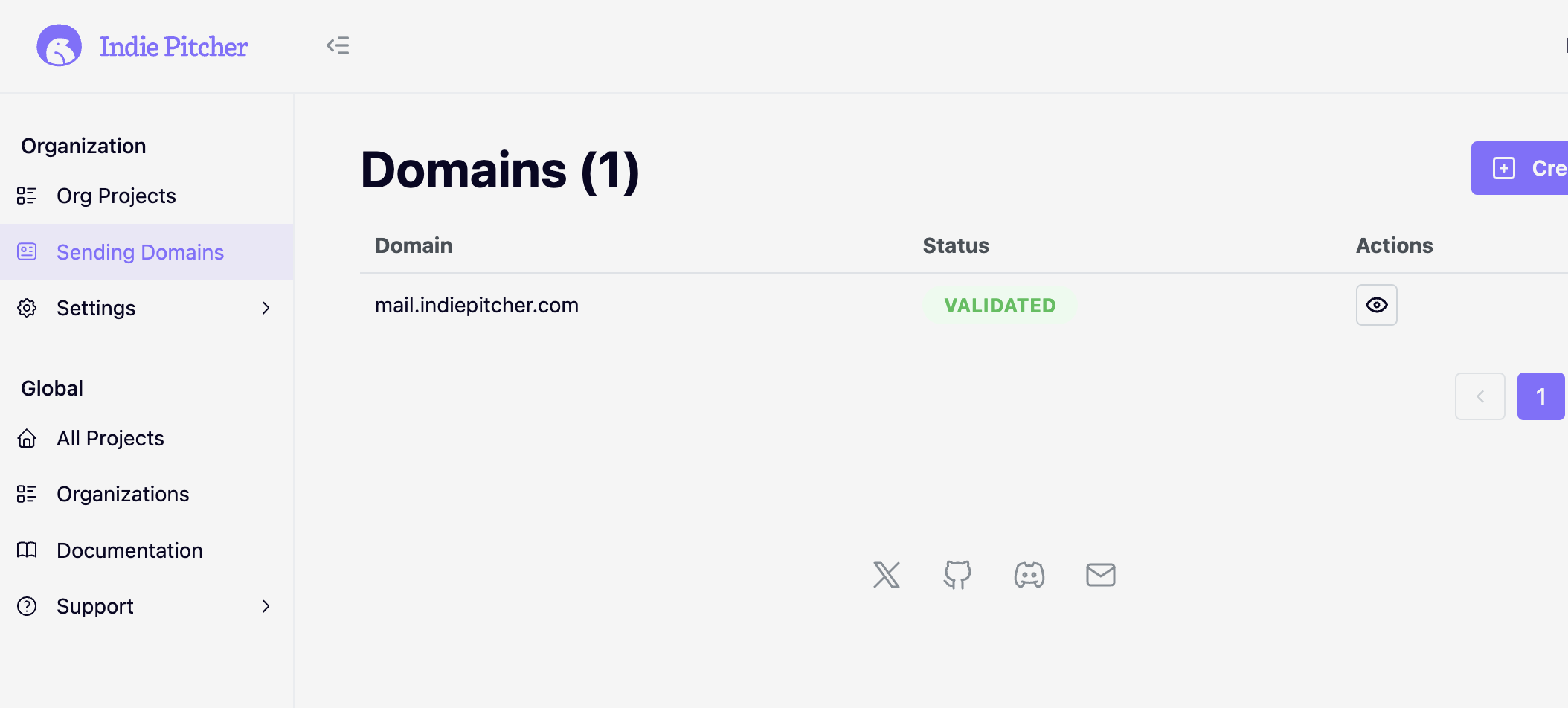
Task: Sort by the Domain column header
Action: (x=413, y=245)
